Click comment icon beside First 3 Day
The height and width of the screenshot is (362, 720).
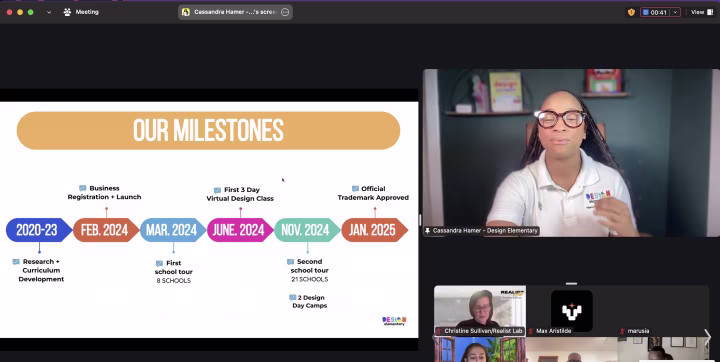click(x=217, y=190)
